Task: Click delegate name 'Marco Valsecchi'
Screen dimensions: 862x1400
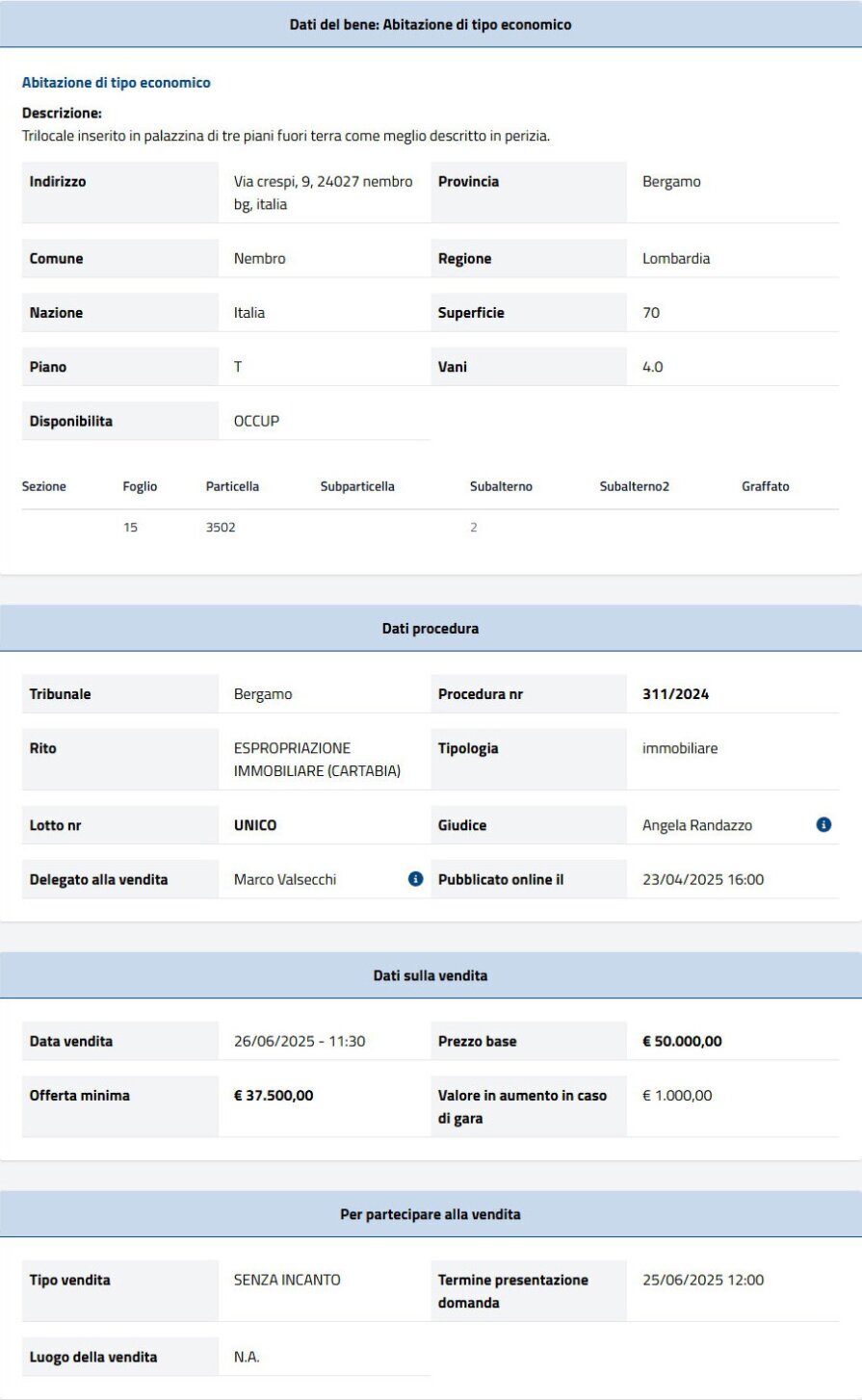Action: (x=285, y=879)
